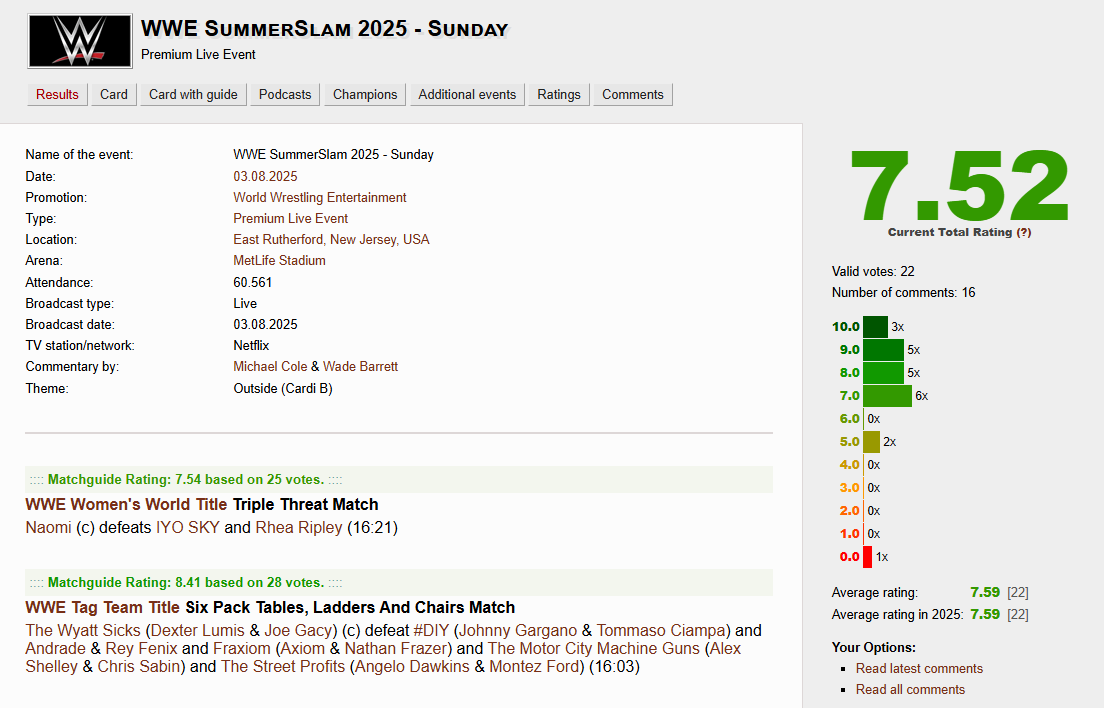The width and height of the screenshot is (1104, 708).
Task: Open Naomi's wrestler profile link
Action: pos(49,527)
